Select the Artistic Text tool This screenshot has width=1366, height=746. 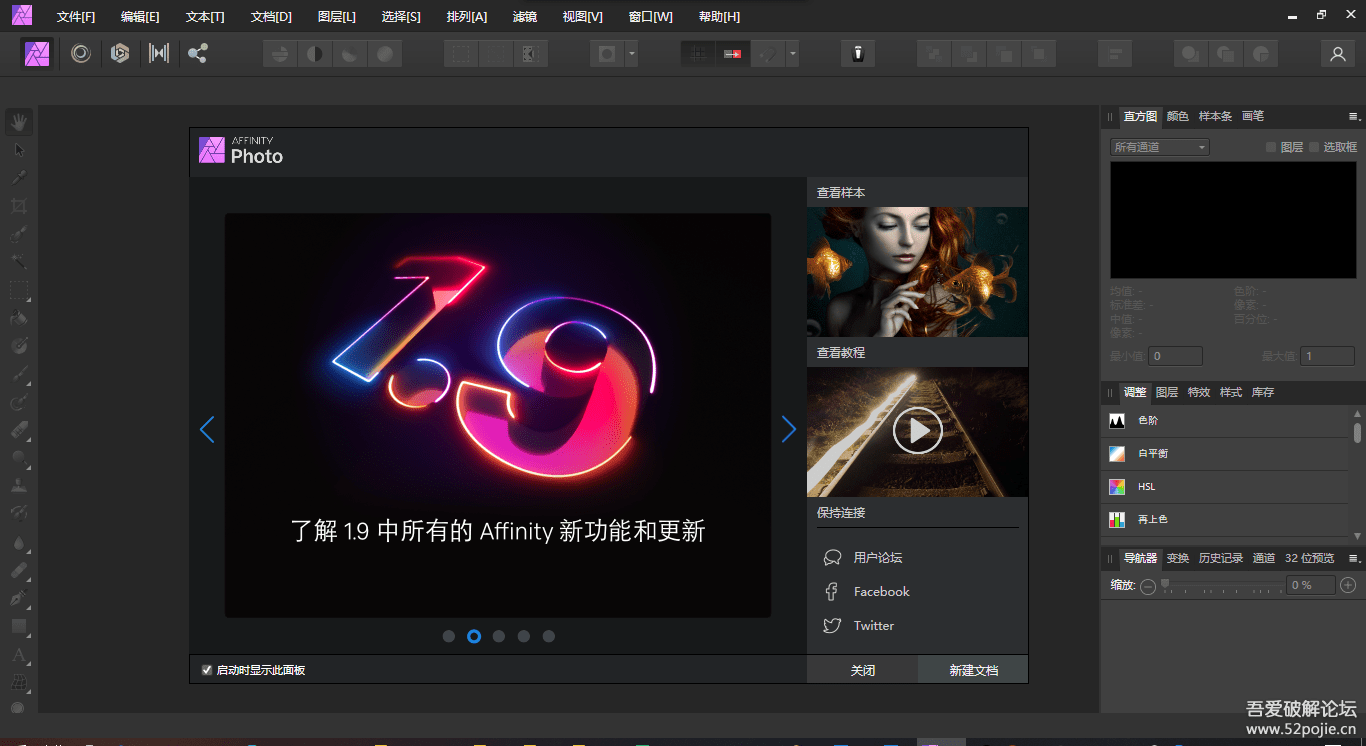point(19,655)
